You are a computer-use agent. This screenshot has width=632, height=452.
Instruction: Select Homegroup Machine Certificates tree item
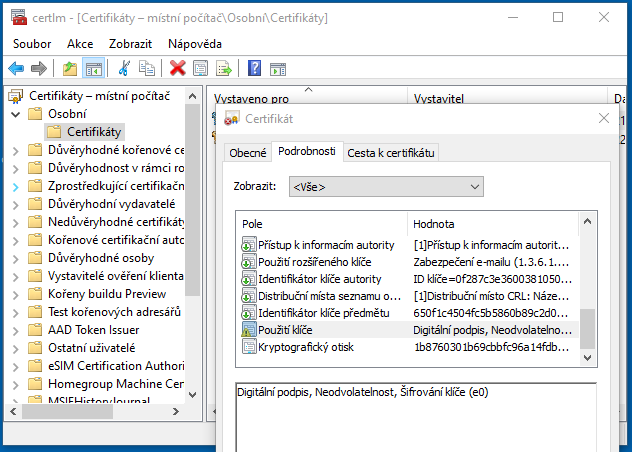(x=116, y=383)
